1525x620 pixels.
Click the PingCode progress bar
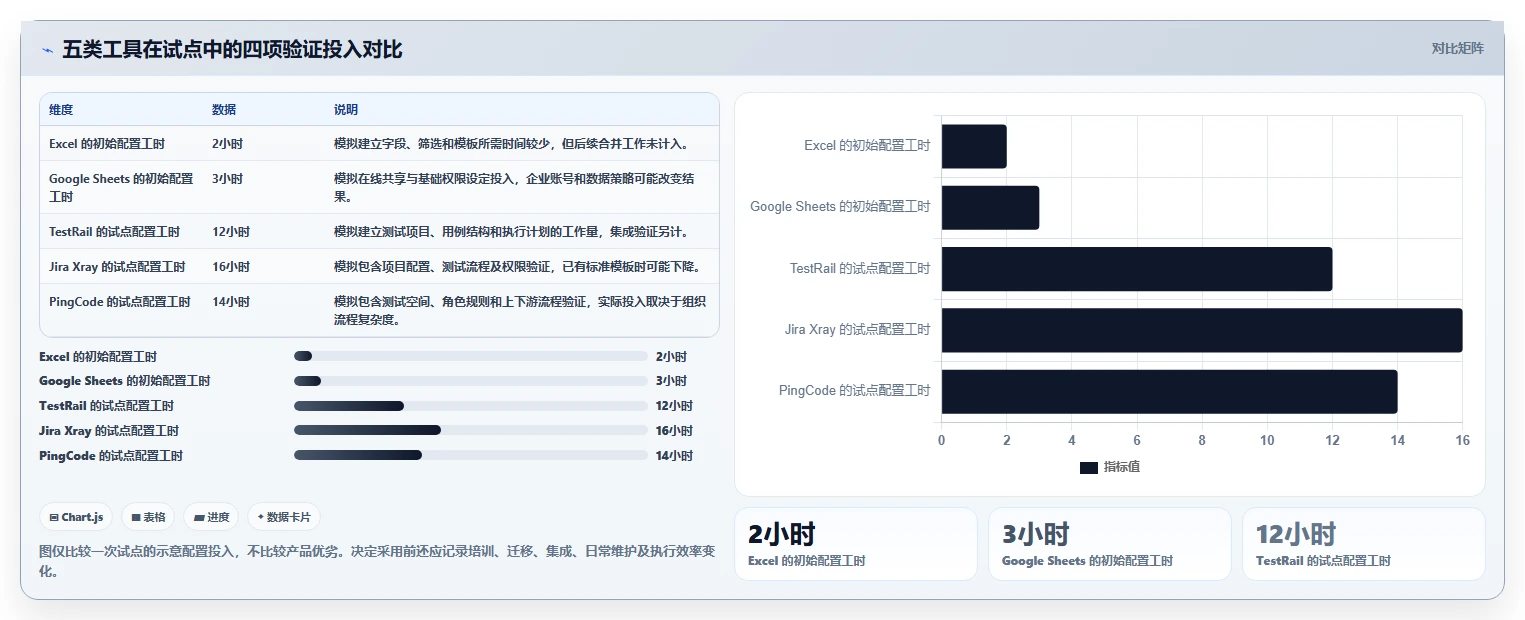pos(471,456)
